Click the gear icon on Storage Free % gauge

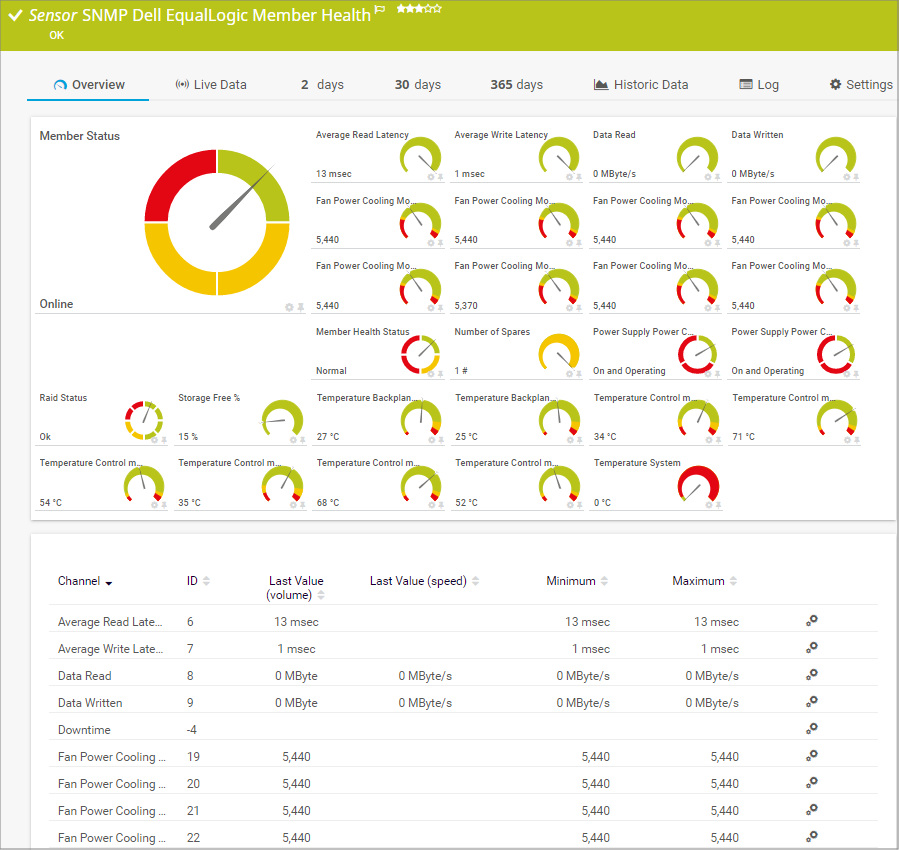(x=293, y=440)
